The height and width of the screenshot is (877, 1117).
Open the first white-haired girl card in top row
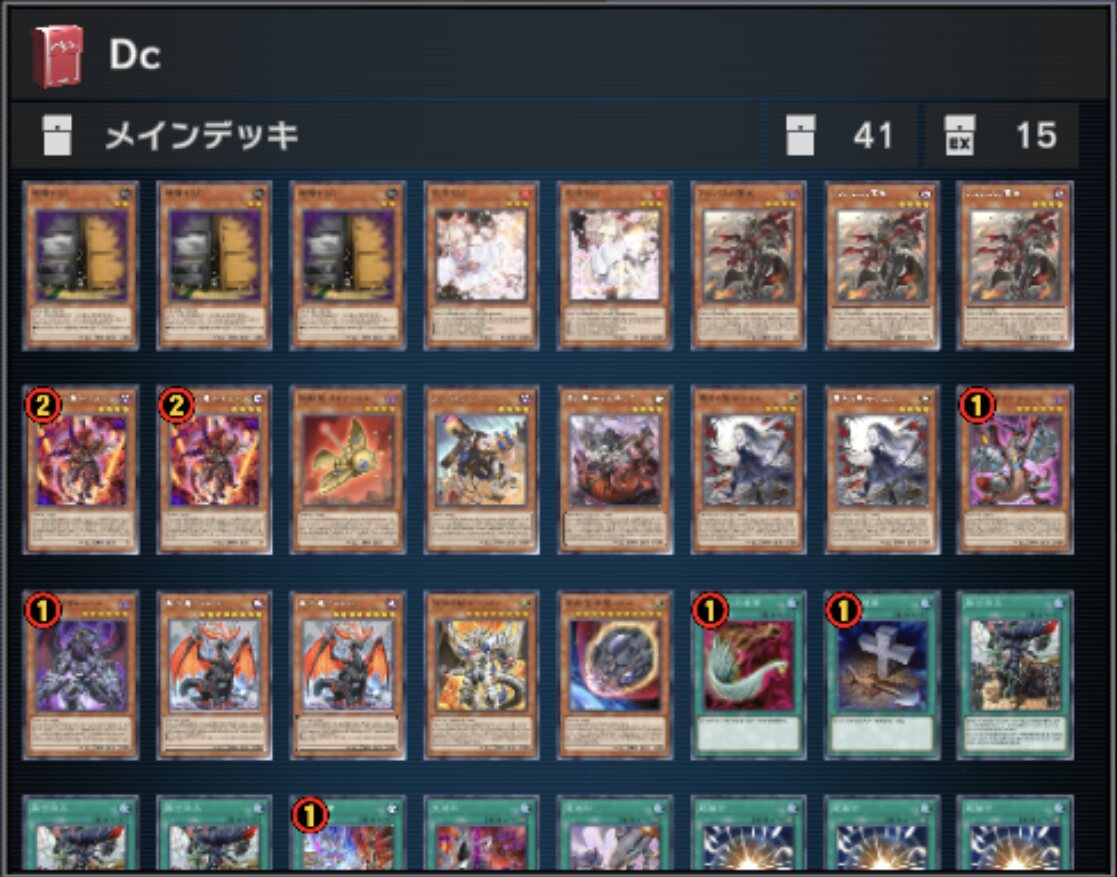[x=482, y=266]
